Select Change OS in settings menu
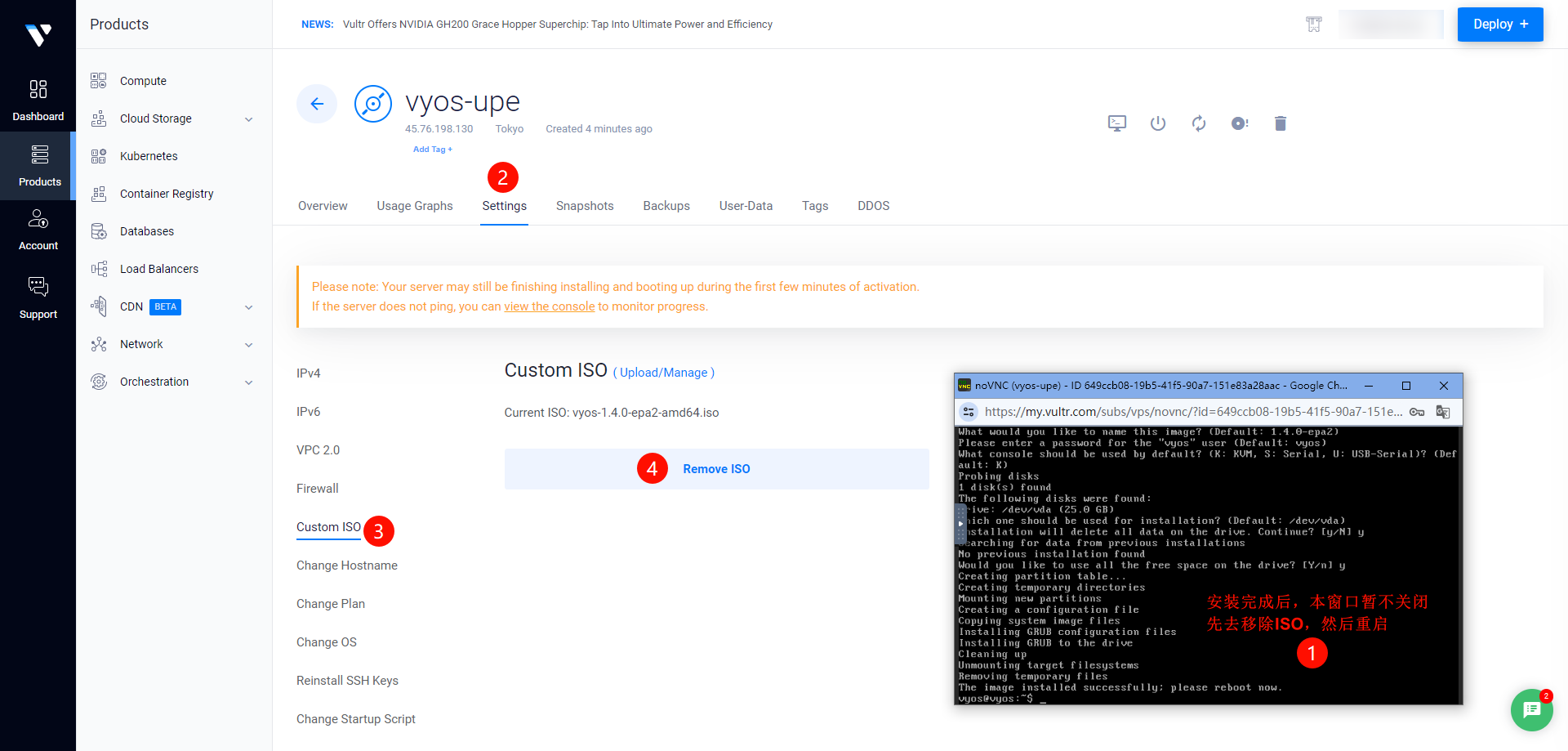The image size is (1568, 751). point(327,642)
